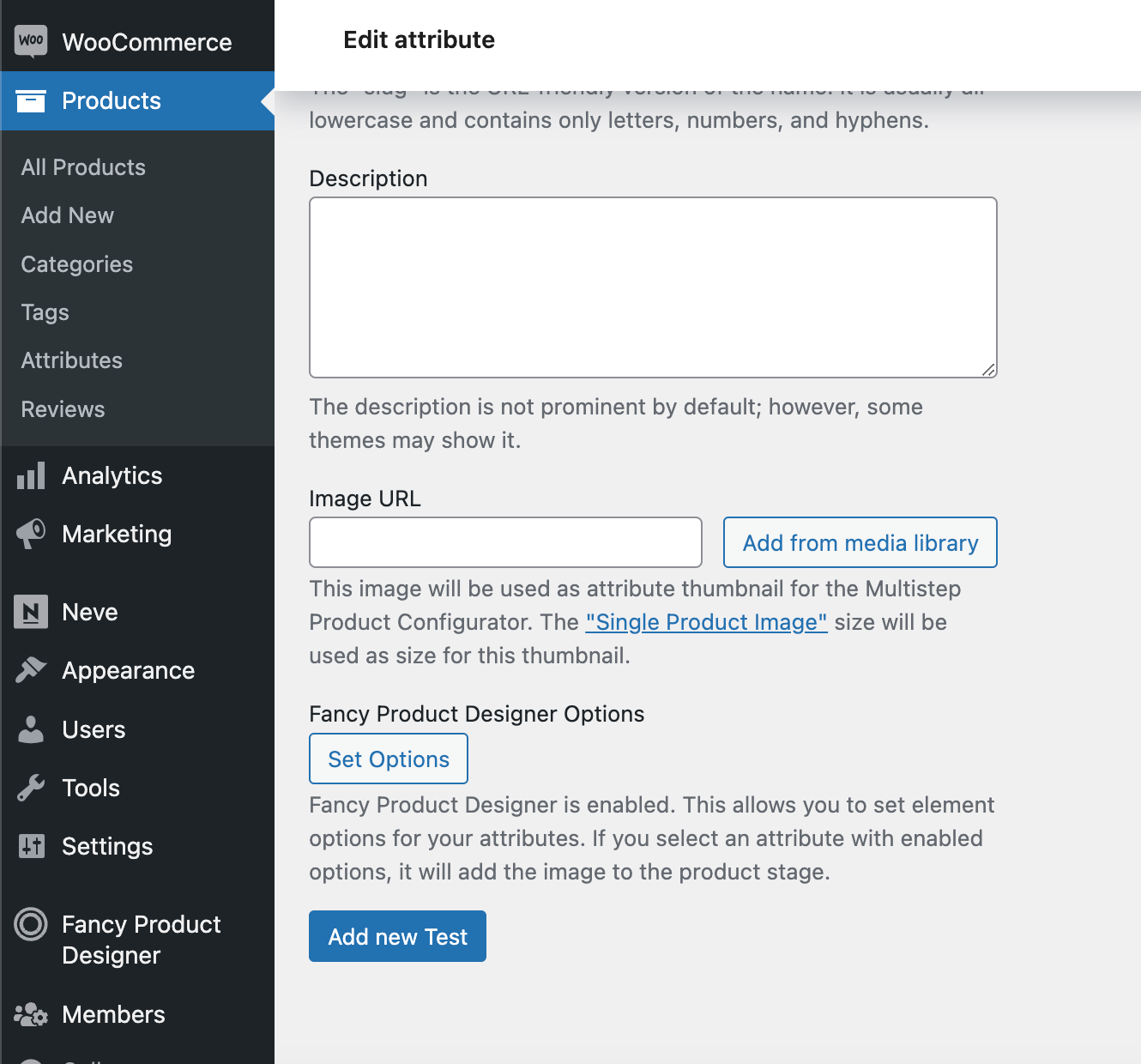Click Add from media library button
Image resolution: width=1141 pixels, height=1064 pixels.
860,542
